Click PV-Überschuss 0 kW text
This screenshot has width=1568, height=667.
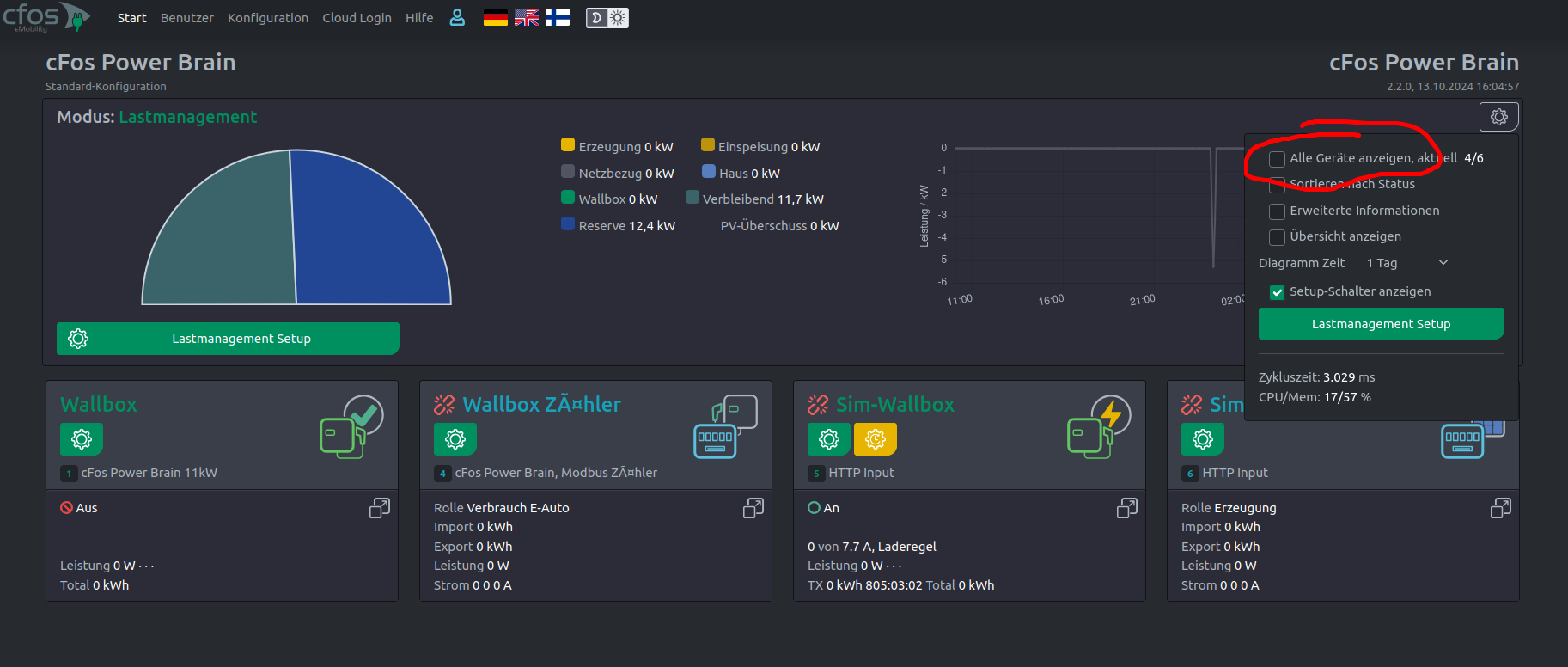click(x=780, y=226)
